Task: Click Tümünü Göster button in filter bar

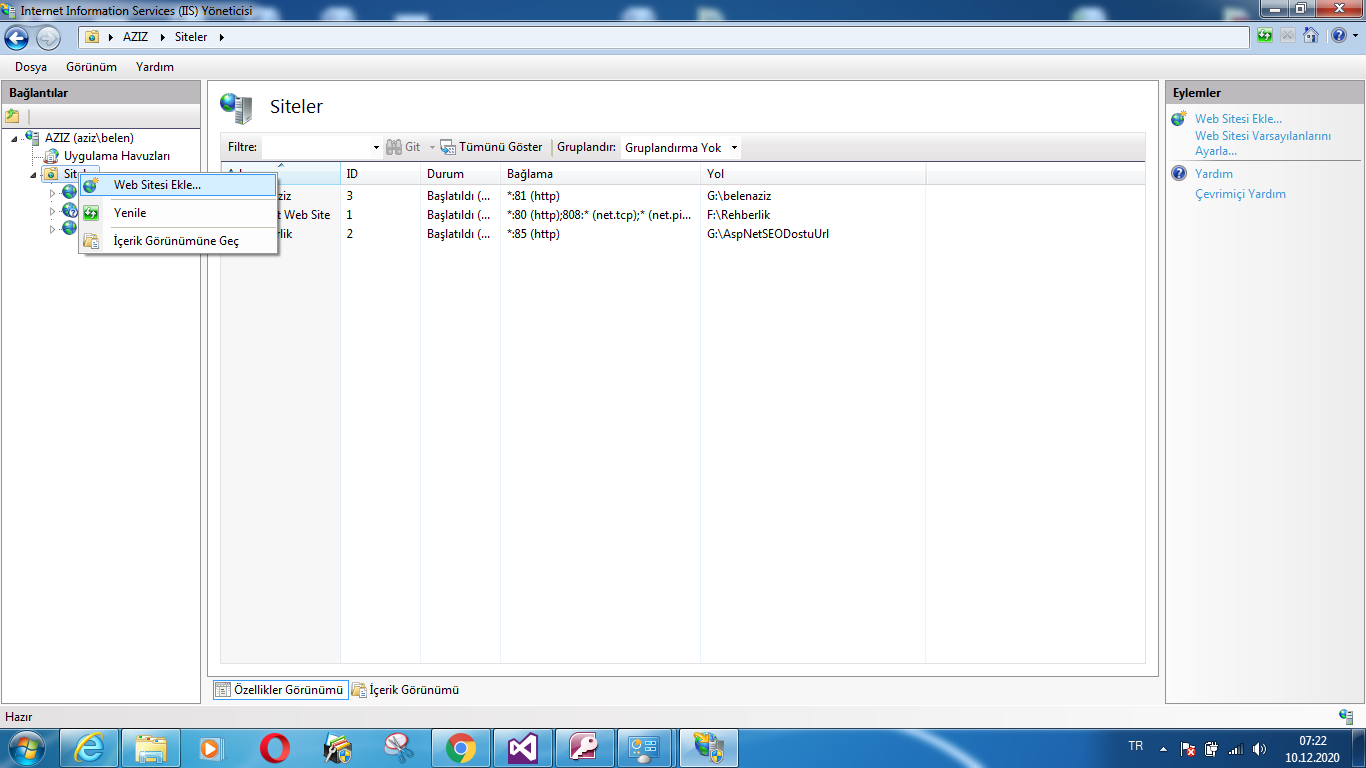Action: coord(491,147)
